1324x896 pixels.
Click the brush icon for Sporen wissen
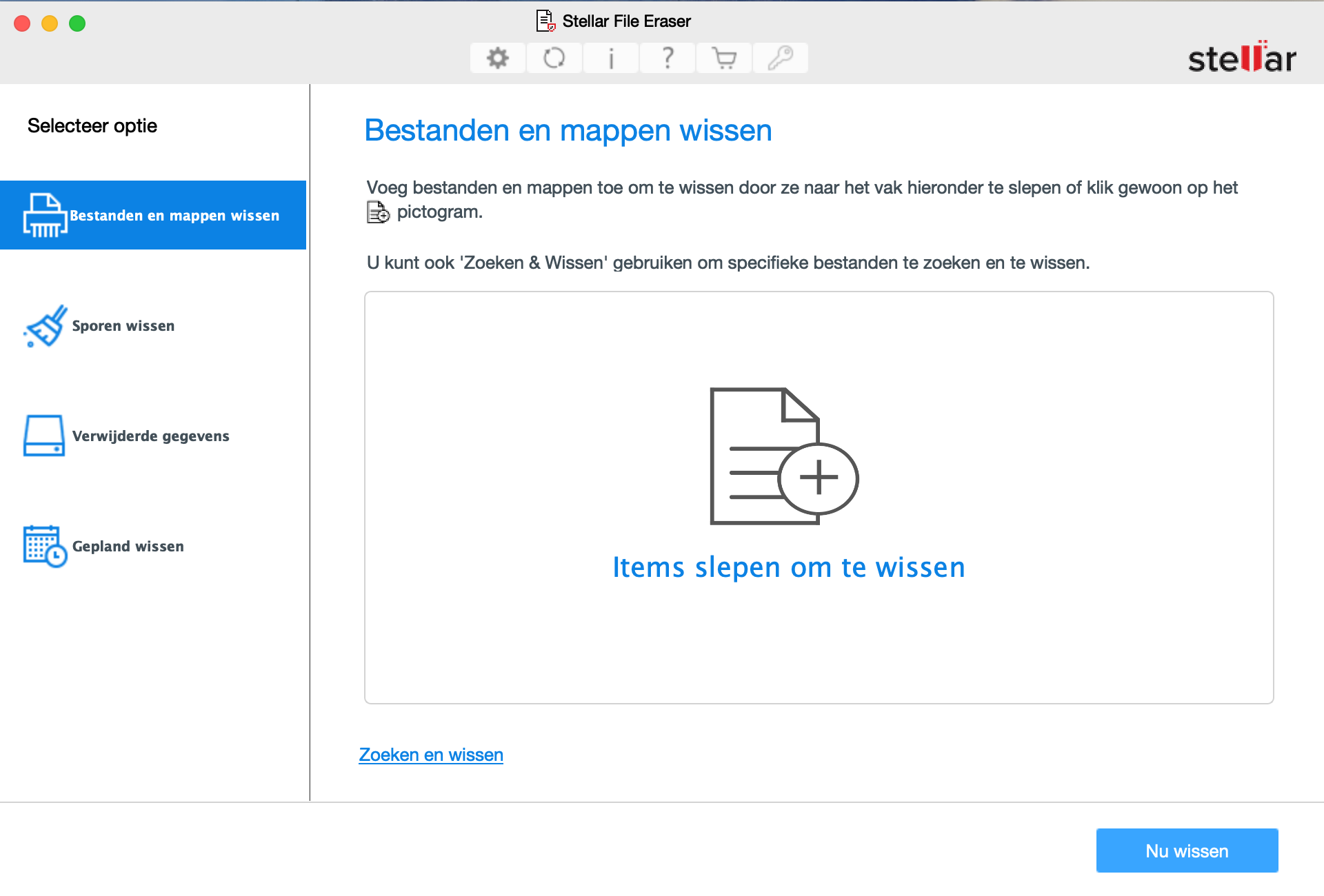tap(46, 326)
